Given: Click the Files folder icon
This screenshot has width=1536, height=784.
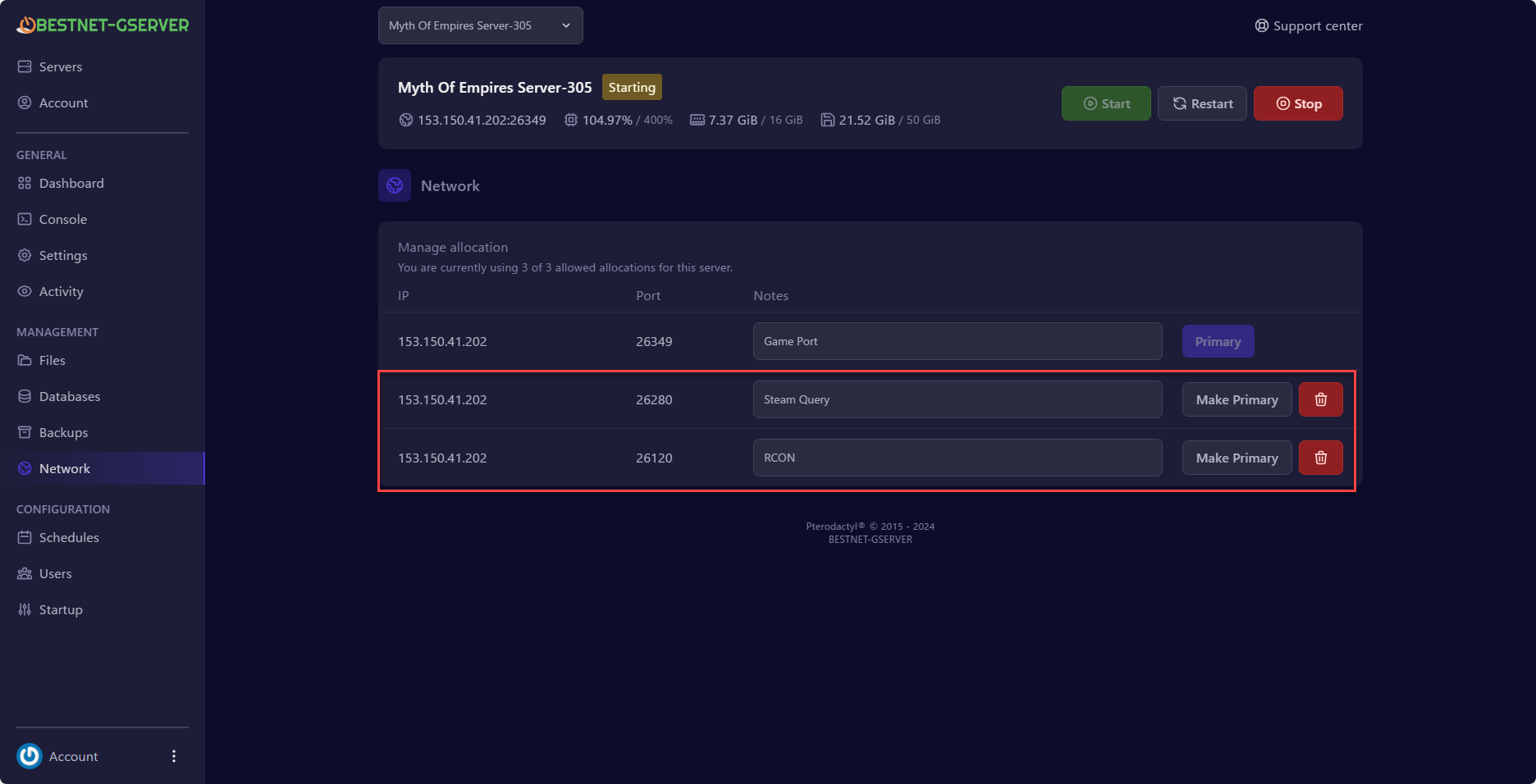Looking at the screenshot, I should pyautogui.click(x=25, y=360).
